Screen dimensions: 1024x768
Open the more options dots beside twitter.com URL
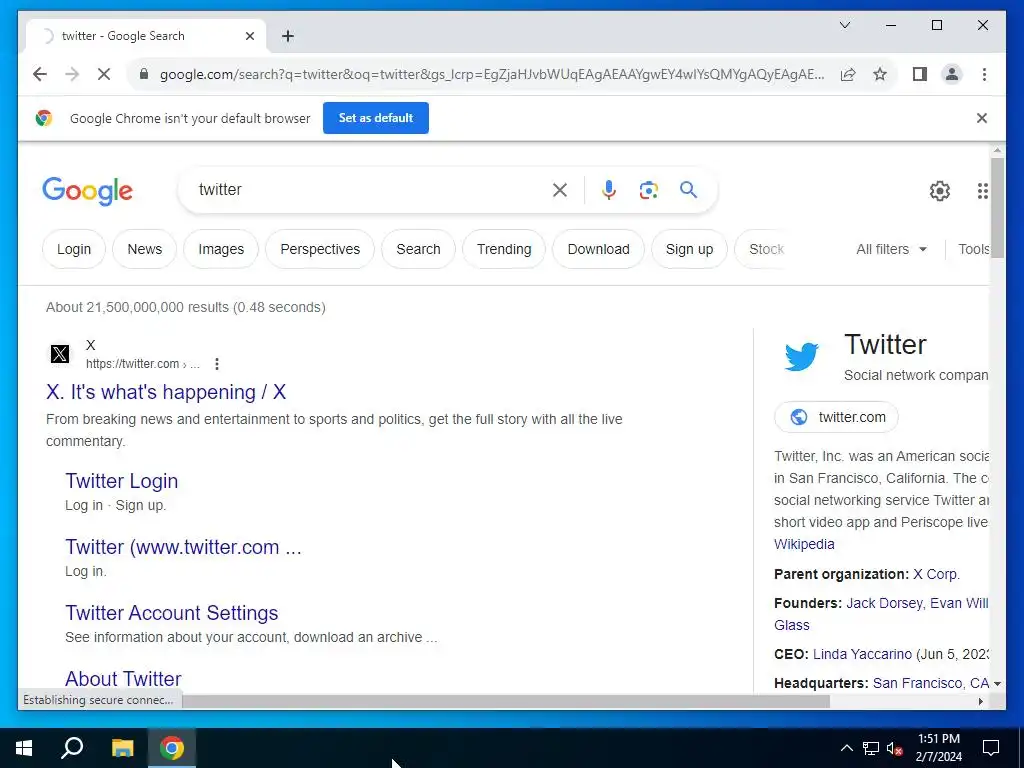tap(217, 364)
